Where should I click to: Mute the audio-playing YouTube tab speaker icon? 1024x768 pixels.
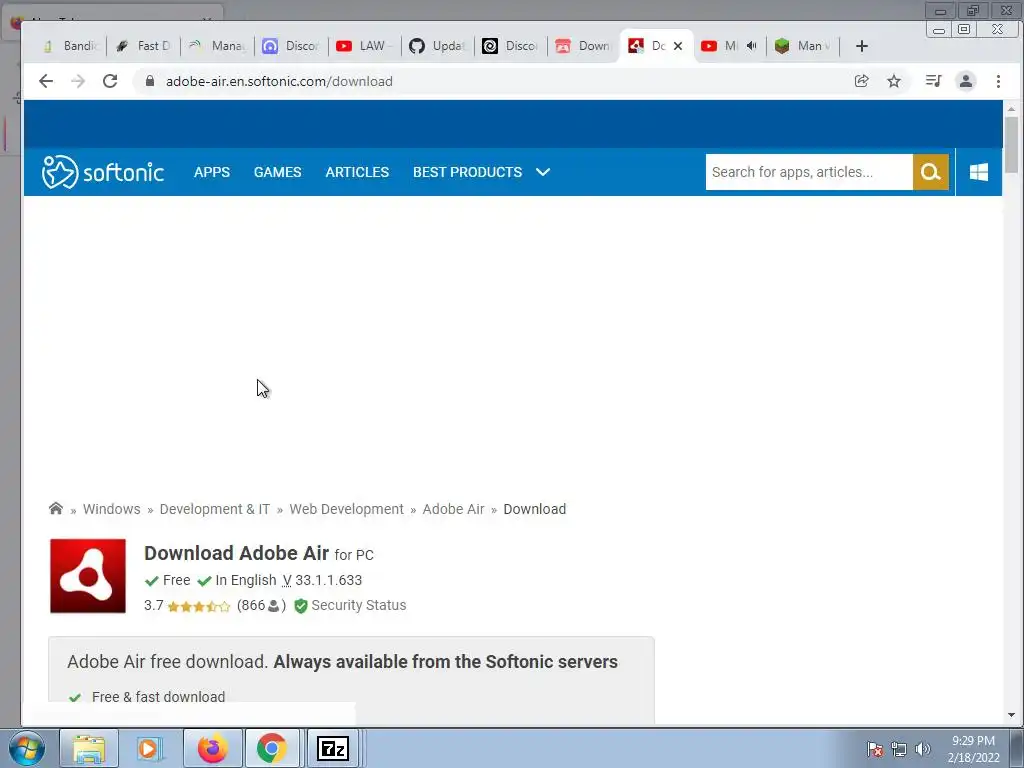(752, 46)
